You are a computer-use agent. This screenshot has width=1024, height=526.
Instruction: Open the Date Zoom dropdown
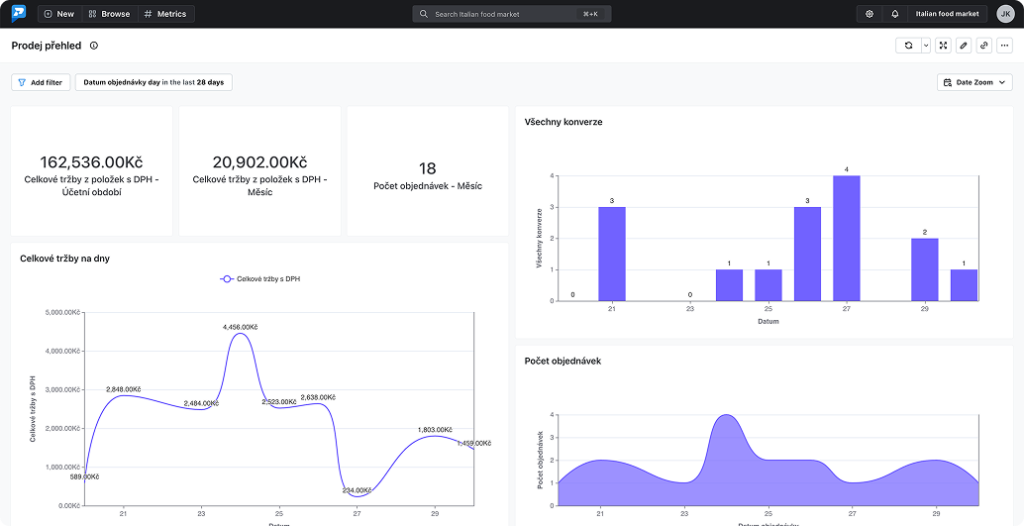coord(974,82)
